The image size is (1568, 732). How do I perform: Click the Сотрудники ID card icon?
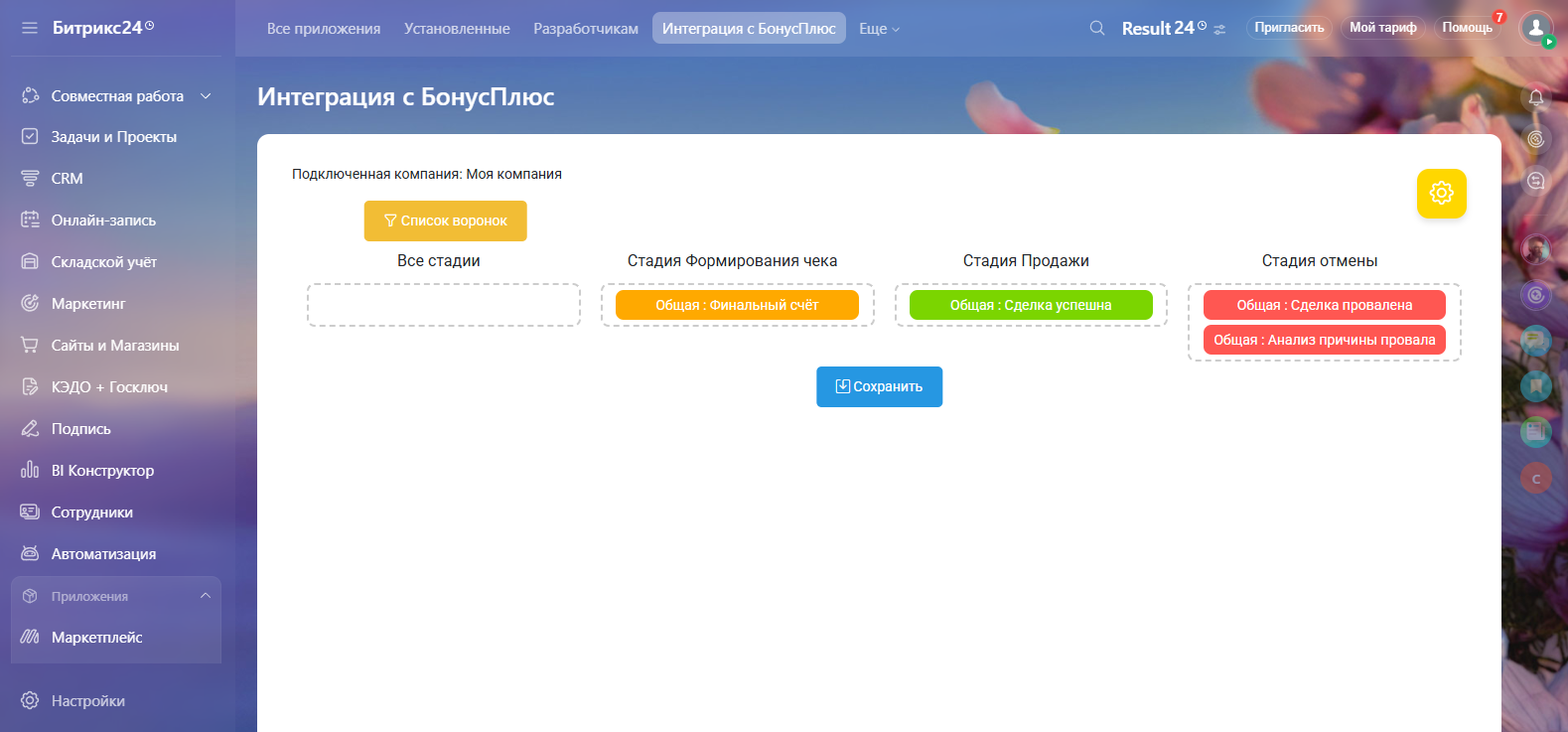(x=30, y=512)
